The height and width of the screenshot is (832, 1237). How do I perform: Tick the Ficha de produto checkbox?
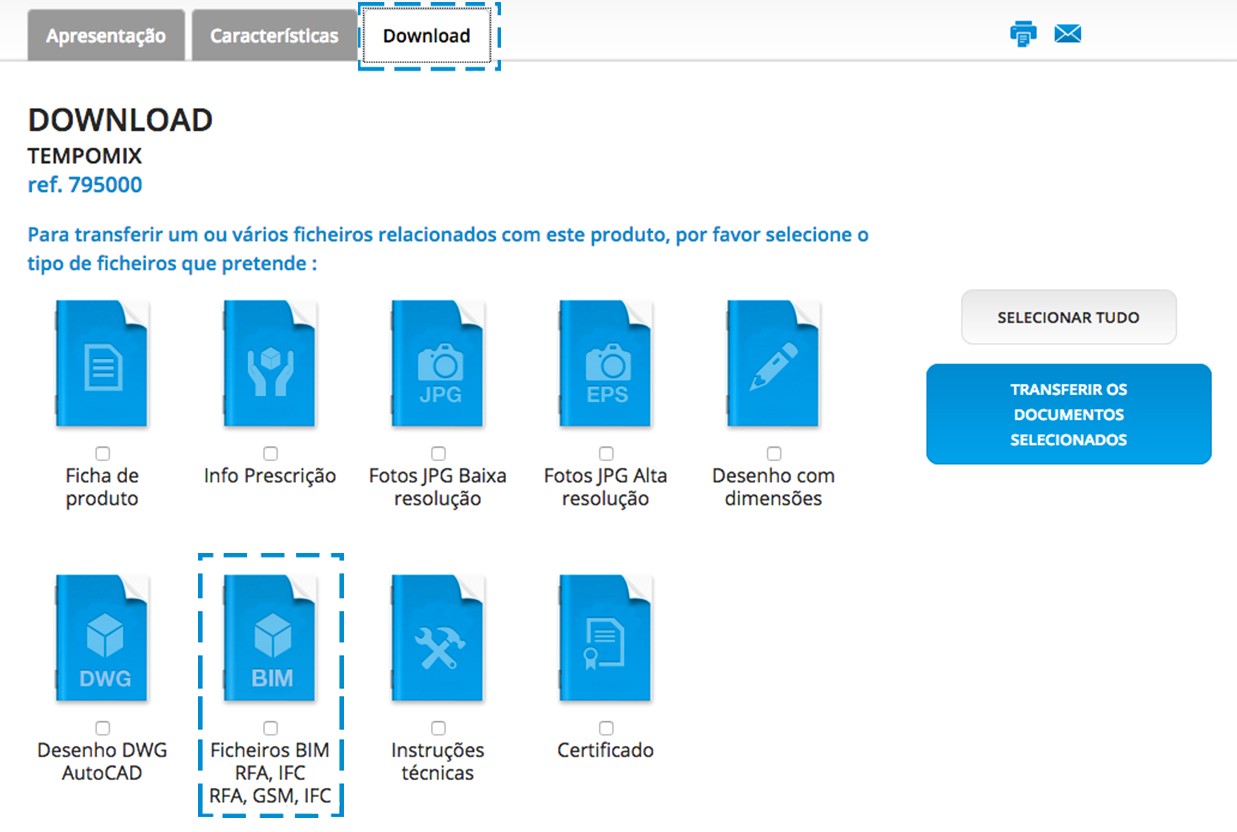tap(103, 454)
